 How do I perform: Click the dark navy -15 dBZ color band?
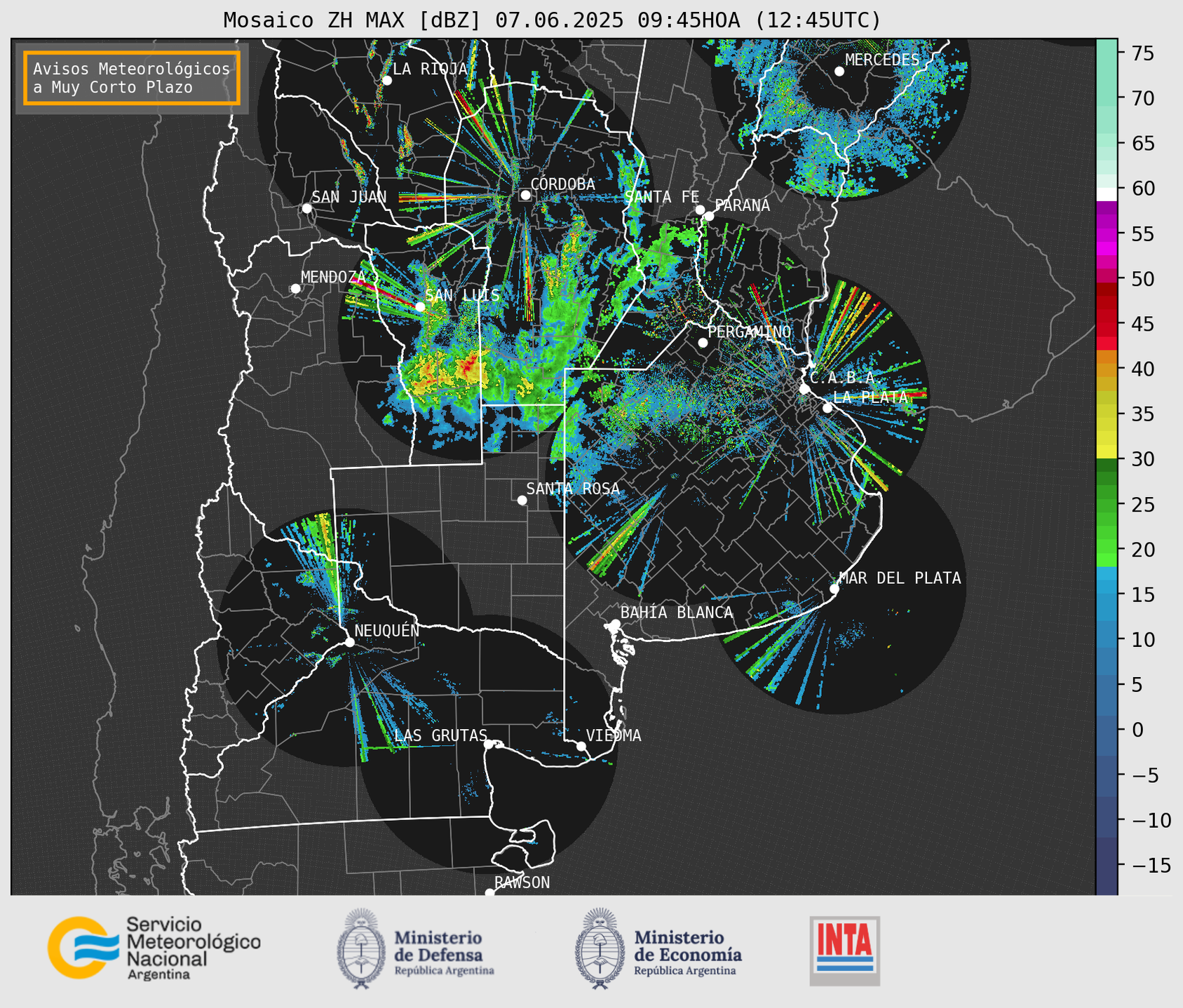tap(1107, 866)
